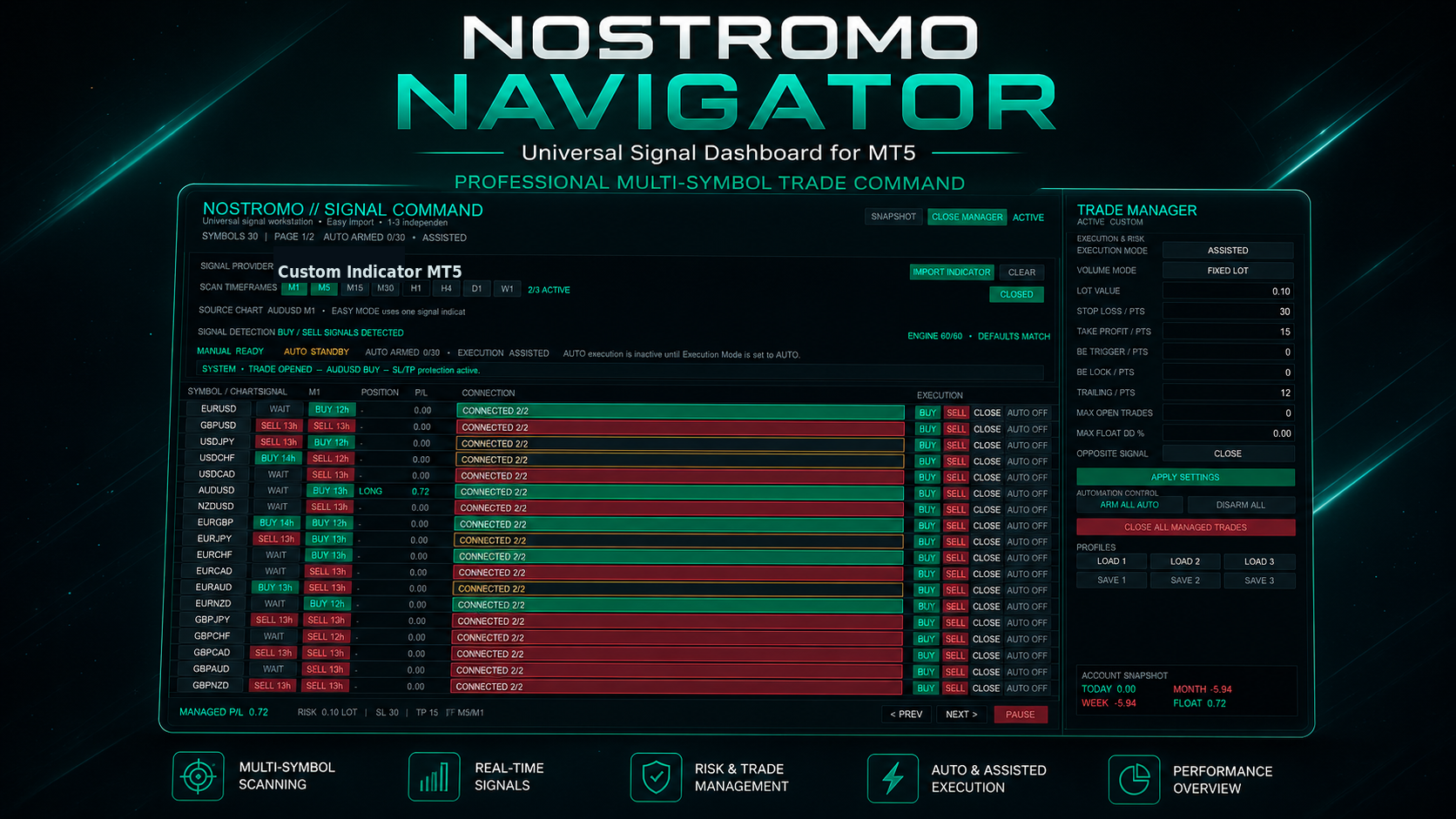
Task: Click the Multi-Symbol Scanning crosshair icon
Action: 199,776
